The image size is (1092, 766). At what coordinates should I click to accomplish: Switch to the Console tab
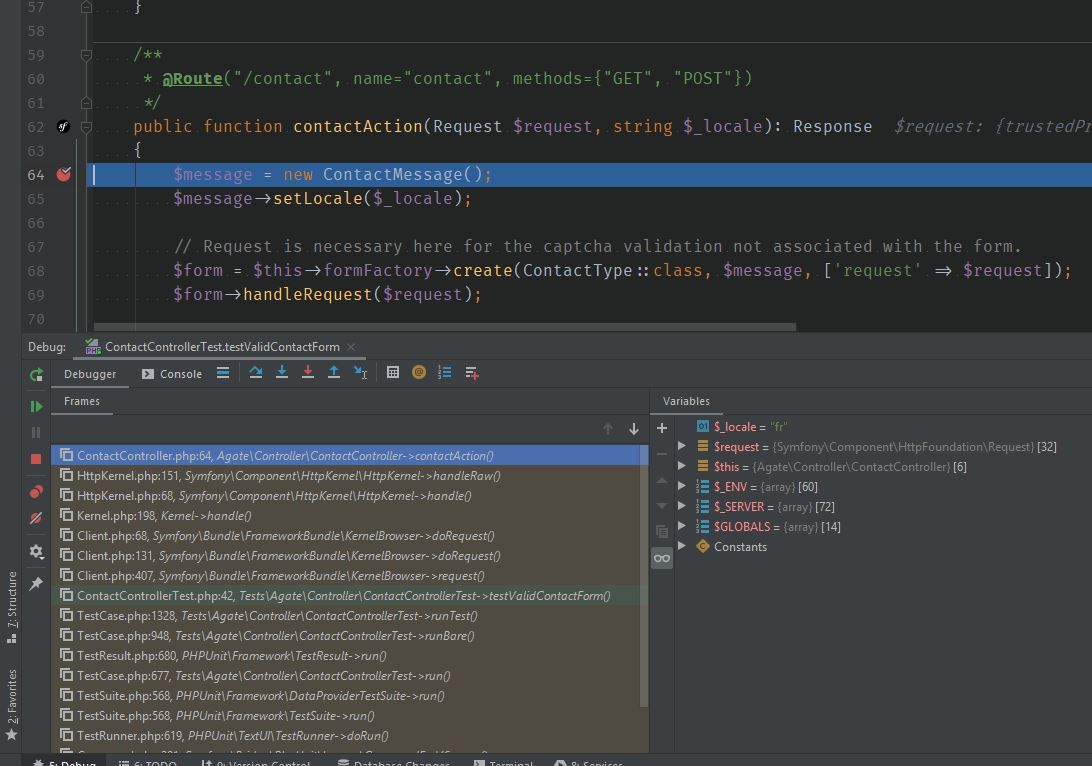pos(171,374)
